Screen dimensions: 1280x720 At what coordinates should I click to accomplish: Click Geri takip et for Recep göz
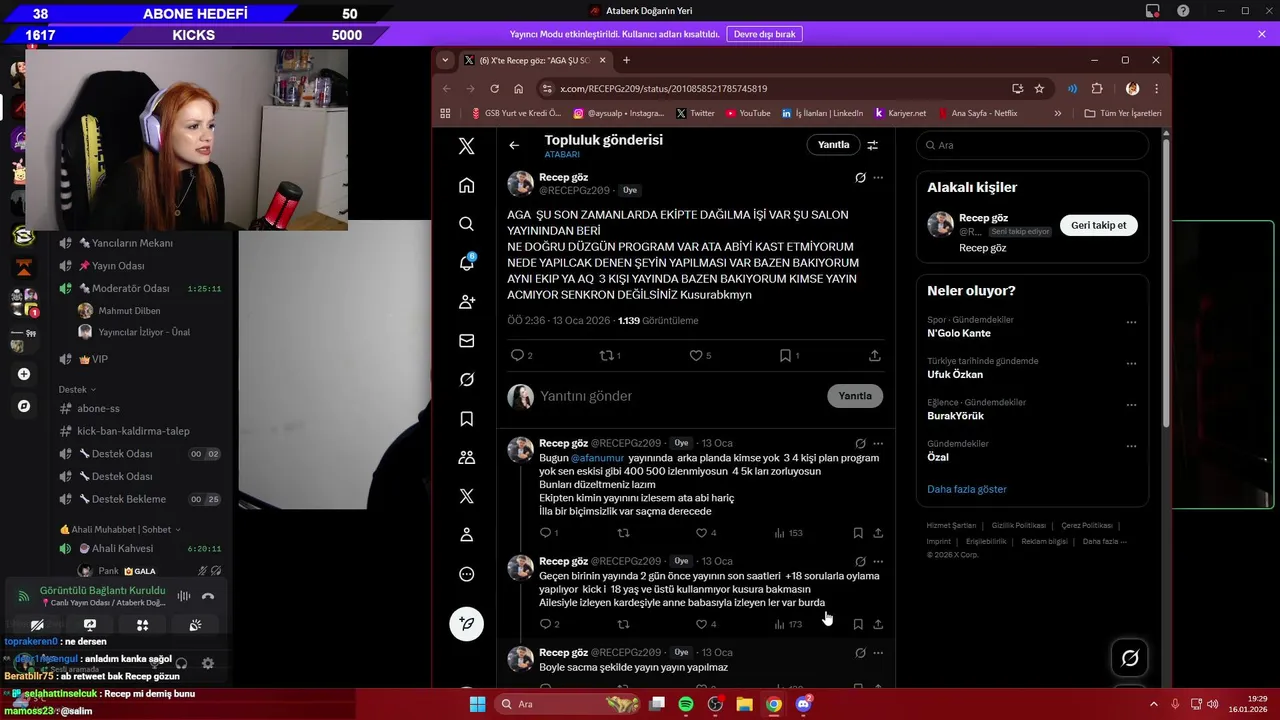point(1098,225)
